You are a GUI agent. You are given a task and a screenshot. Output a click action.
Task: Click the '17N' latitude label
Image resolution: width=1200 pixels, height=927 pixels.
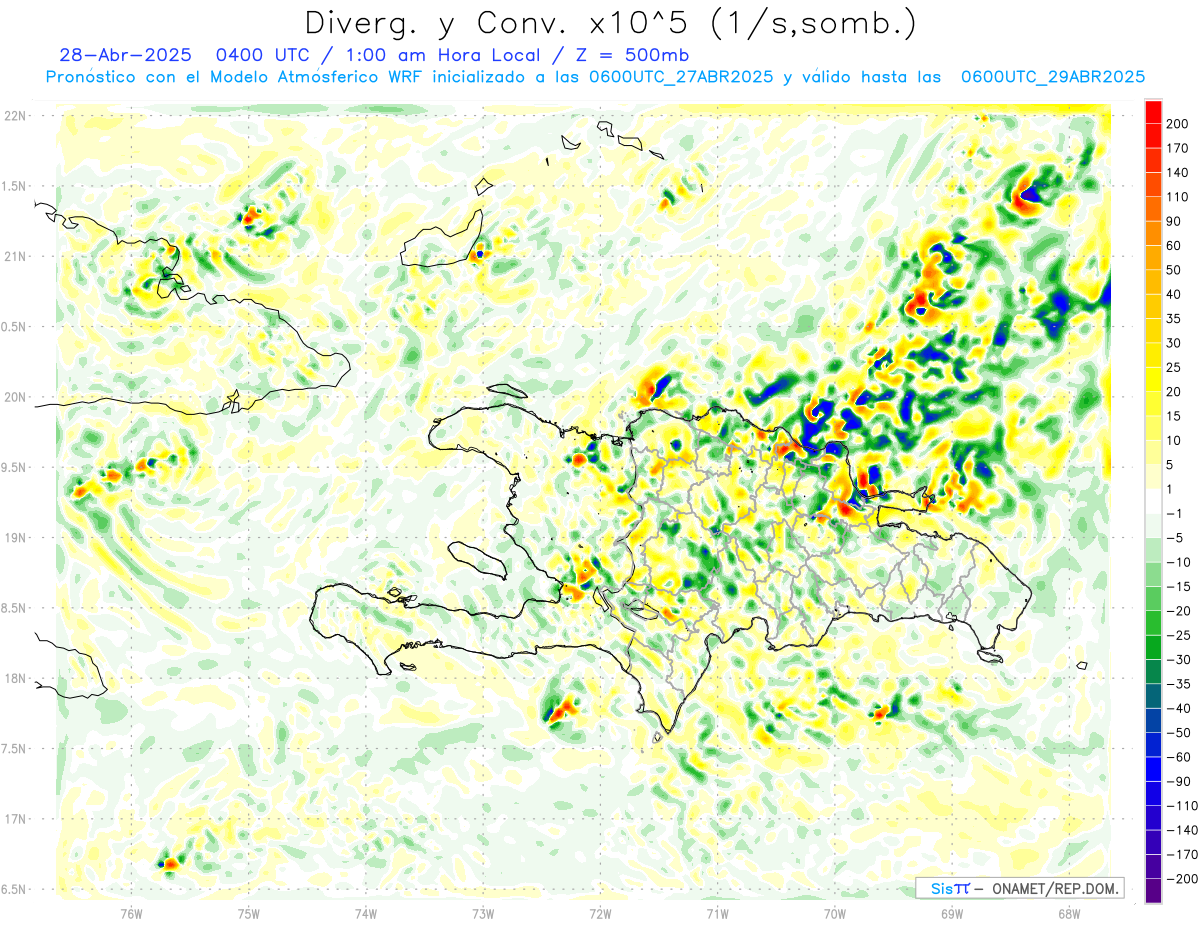tap(15, 819)
